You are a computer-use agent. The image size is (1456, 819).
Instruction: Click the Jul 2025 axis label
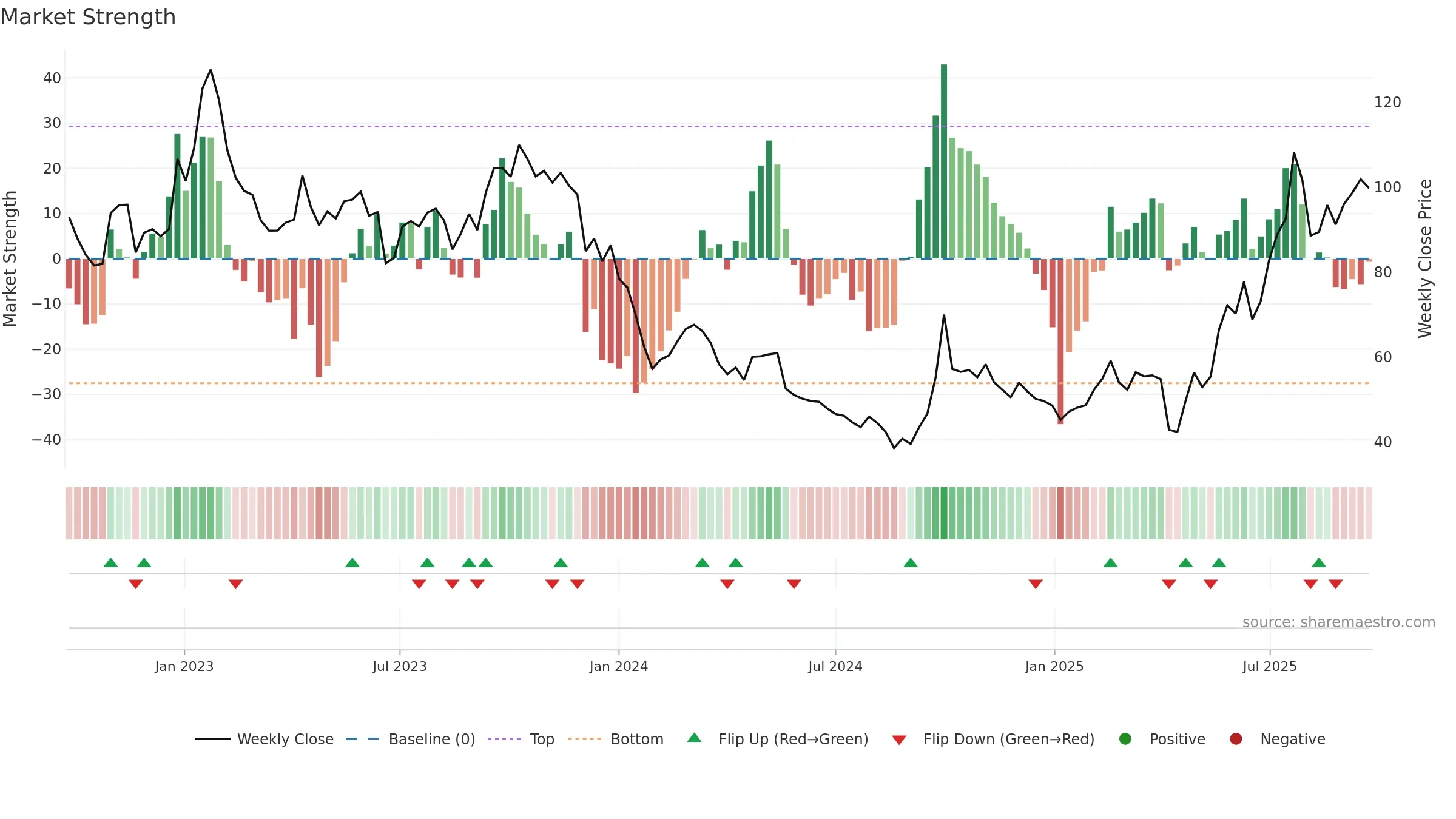(x=1270, y=666)
